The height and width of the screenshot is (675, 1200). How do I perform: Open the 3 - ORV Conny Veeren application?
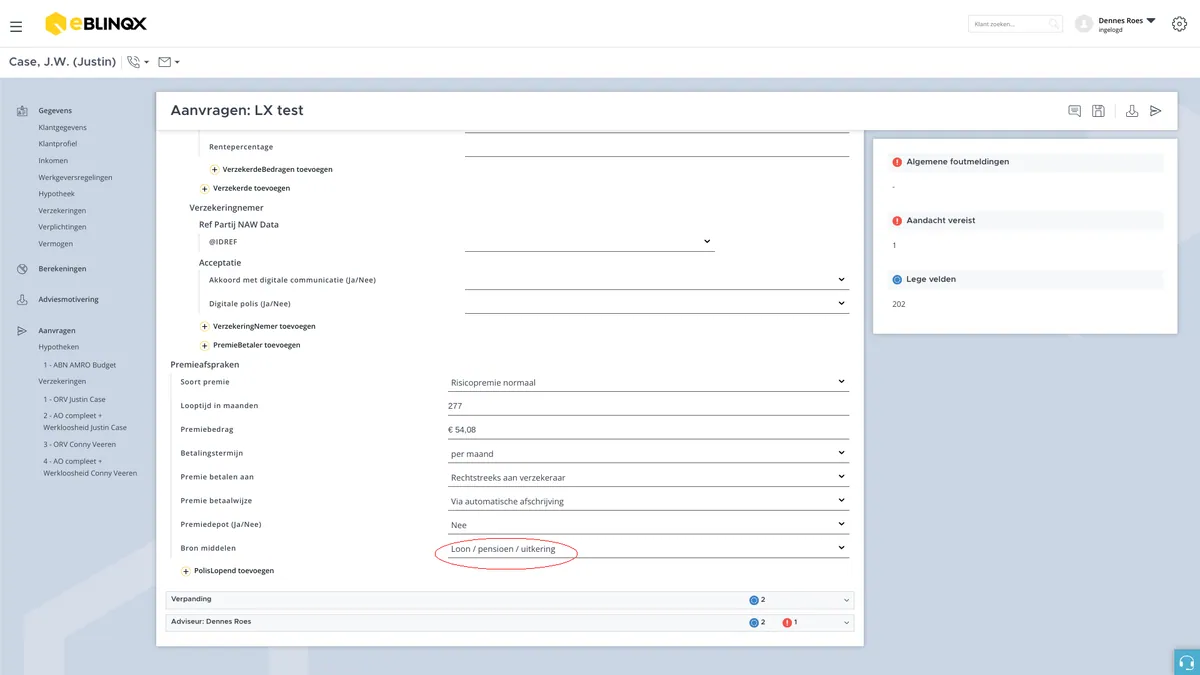coord(79,444)
